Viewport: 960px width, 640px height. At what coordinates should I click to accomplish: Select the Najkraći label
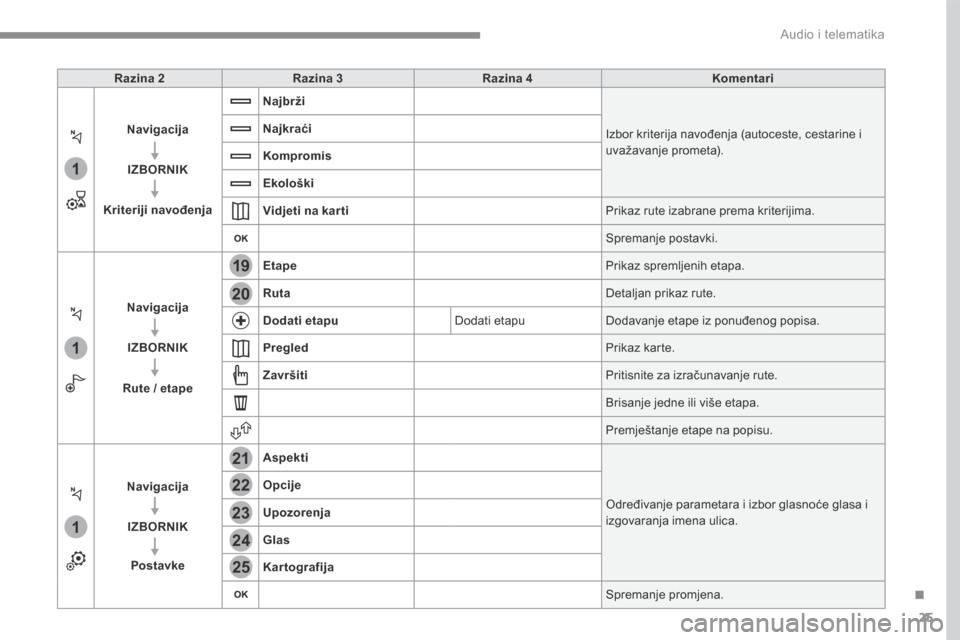287,129
